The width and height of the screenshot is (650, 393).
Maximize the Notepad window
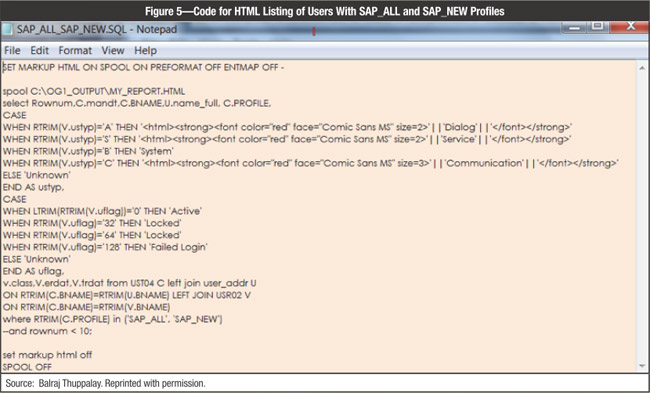pos(597,27)
